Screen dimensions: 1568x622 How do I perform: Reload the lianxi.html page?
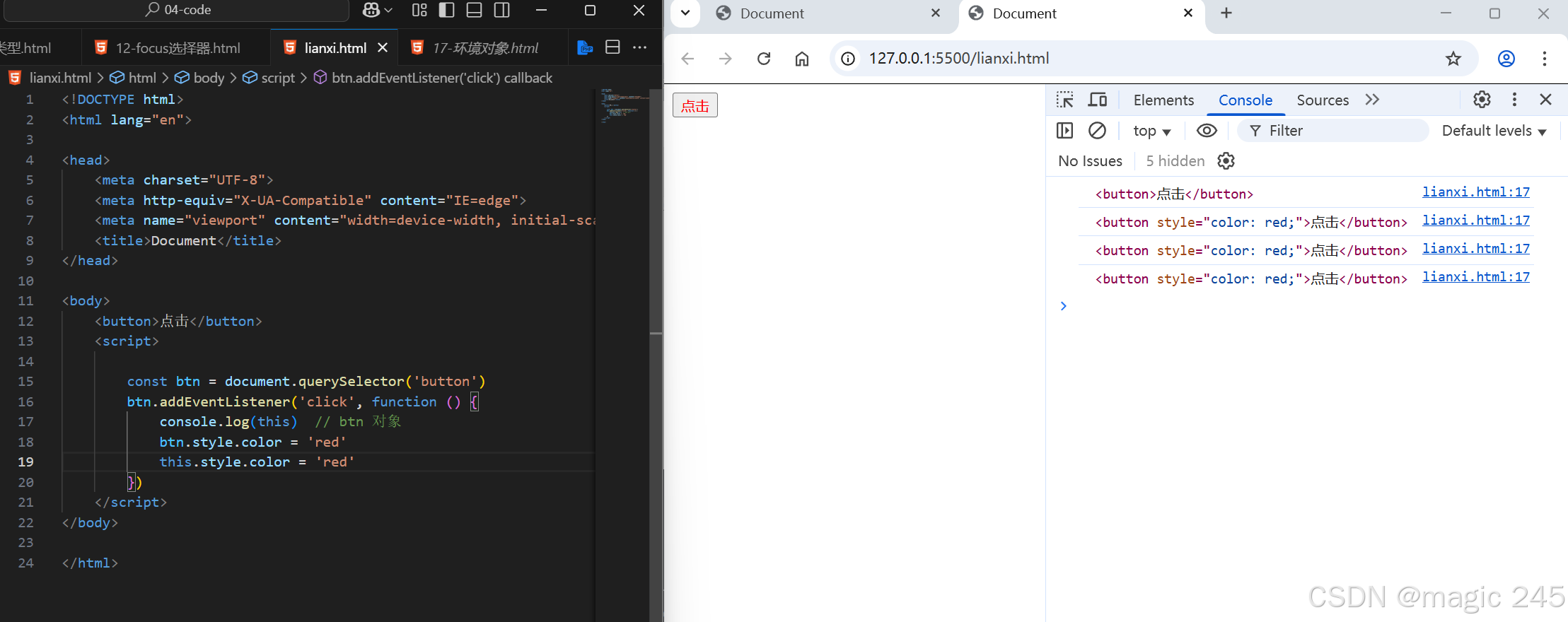(x=764, y=59)
